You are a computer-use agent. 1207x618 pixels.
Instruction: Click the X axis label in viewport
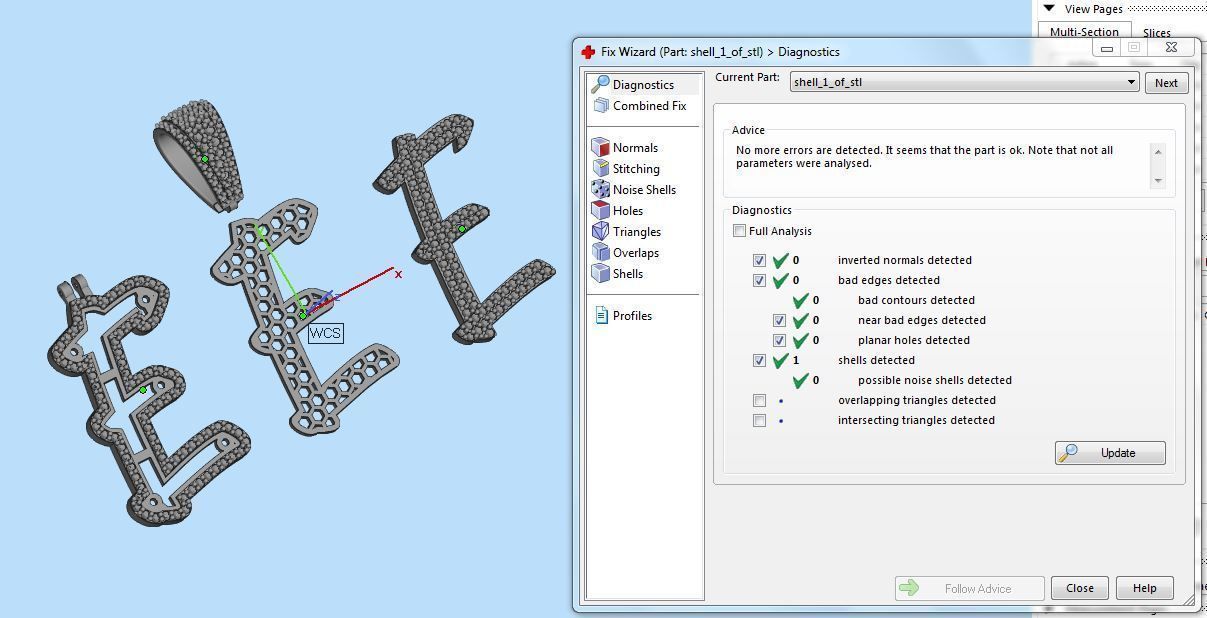click(x=399, y=274)
